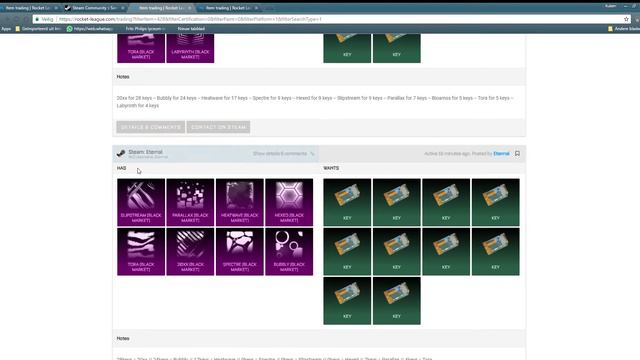Click the Contact on Steam button
Viewport: 640px width, 360px height.
(x=218, y=127)
